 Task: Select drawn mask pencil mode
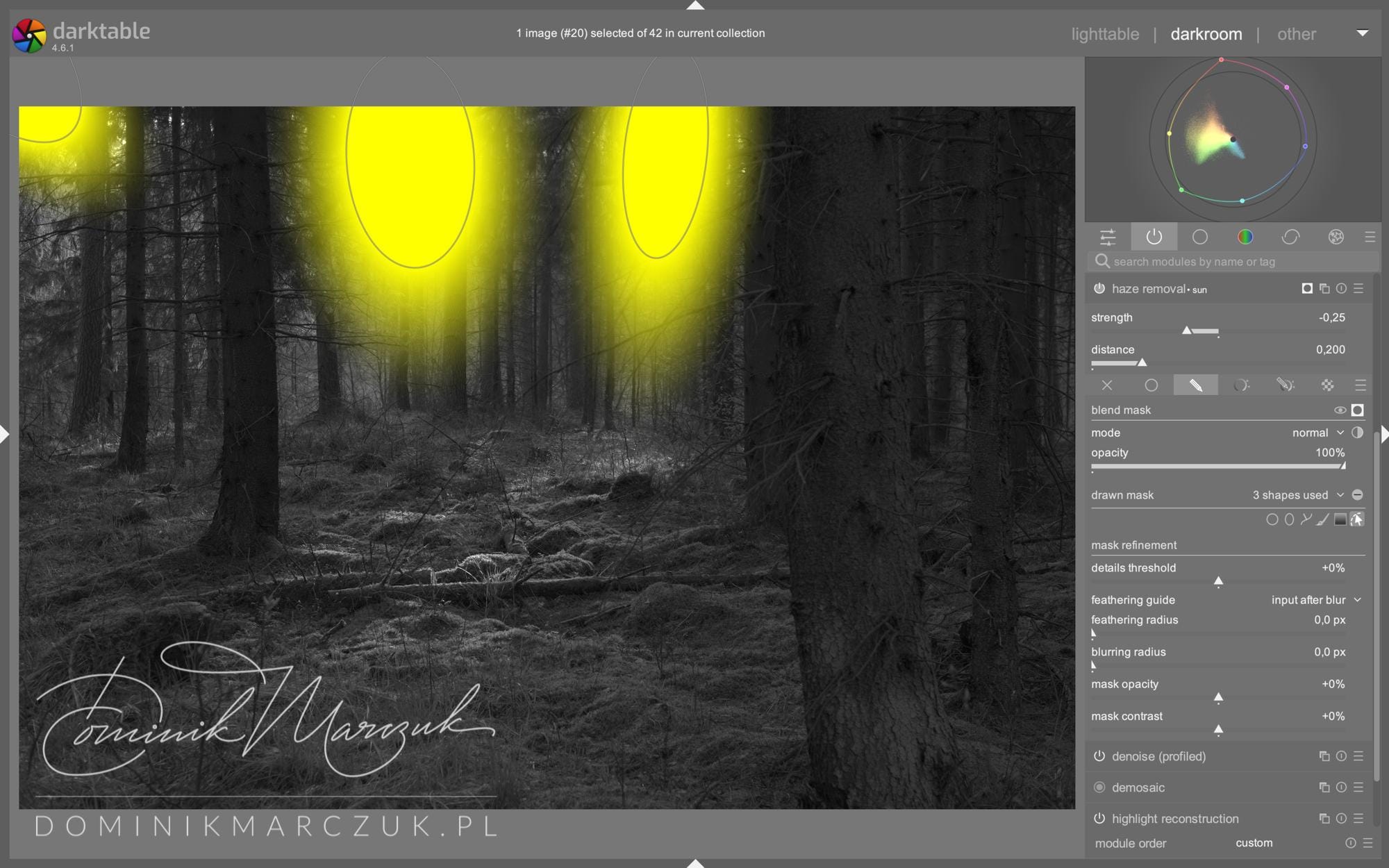(x=1195, y=385)
